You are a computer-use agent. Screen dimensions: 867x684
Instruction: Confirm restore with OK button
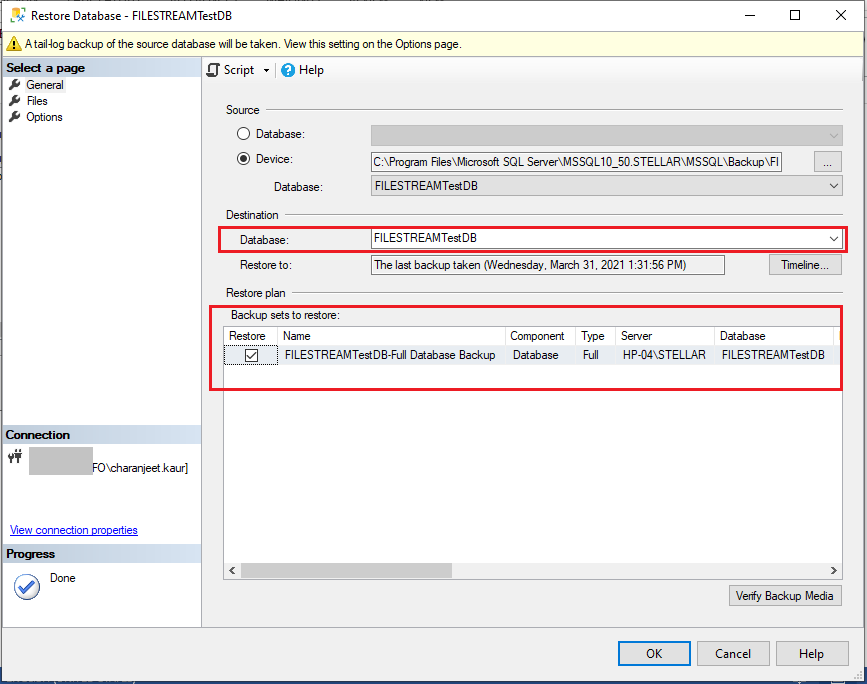[654, 654]
